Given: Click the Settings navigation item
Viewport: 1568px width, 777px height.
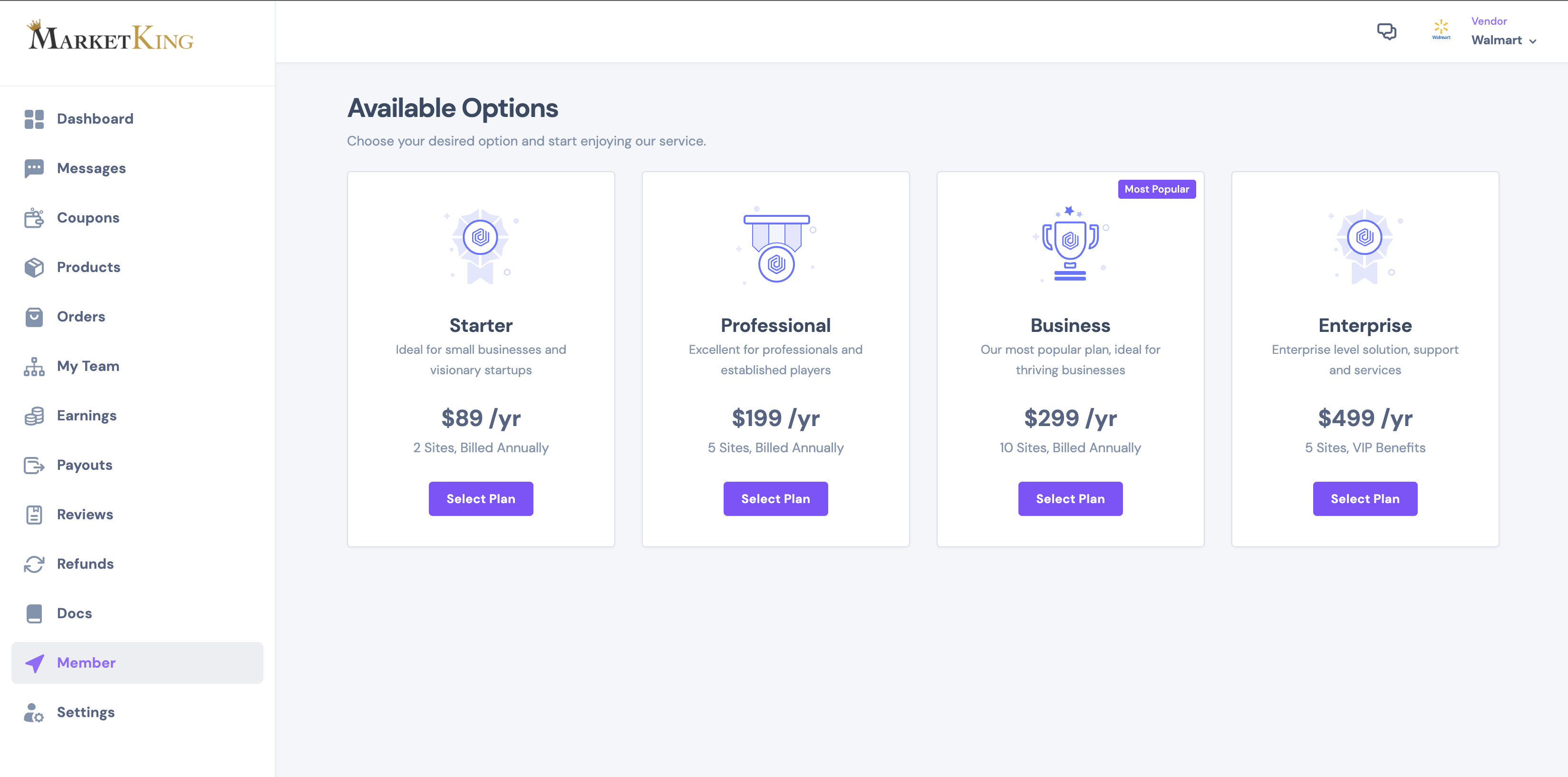Looking at the screenshot, I should coord(85,712).
